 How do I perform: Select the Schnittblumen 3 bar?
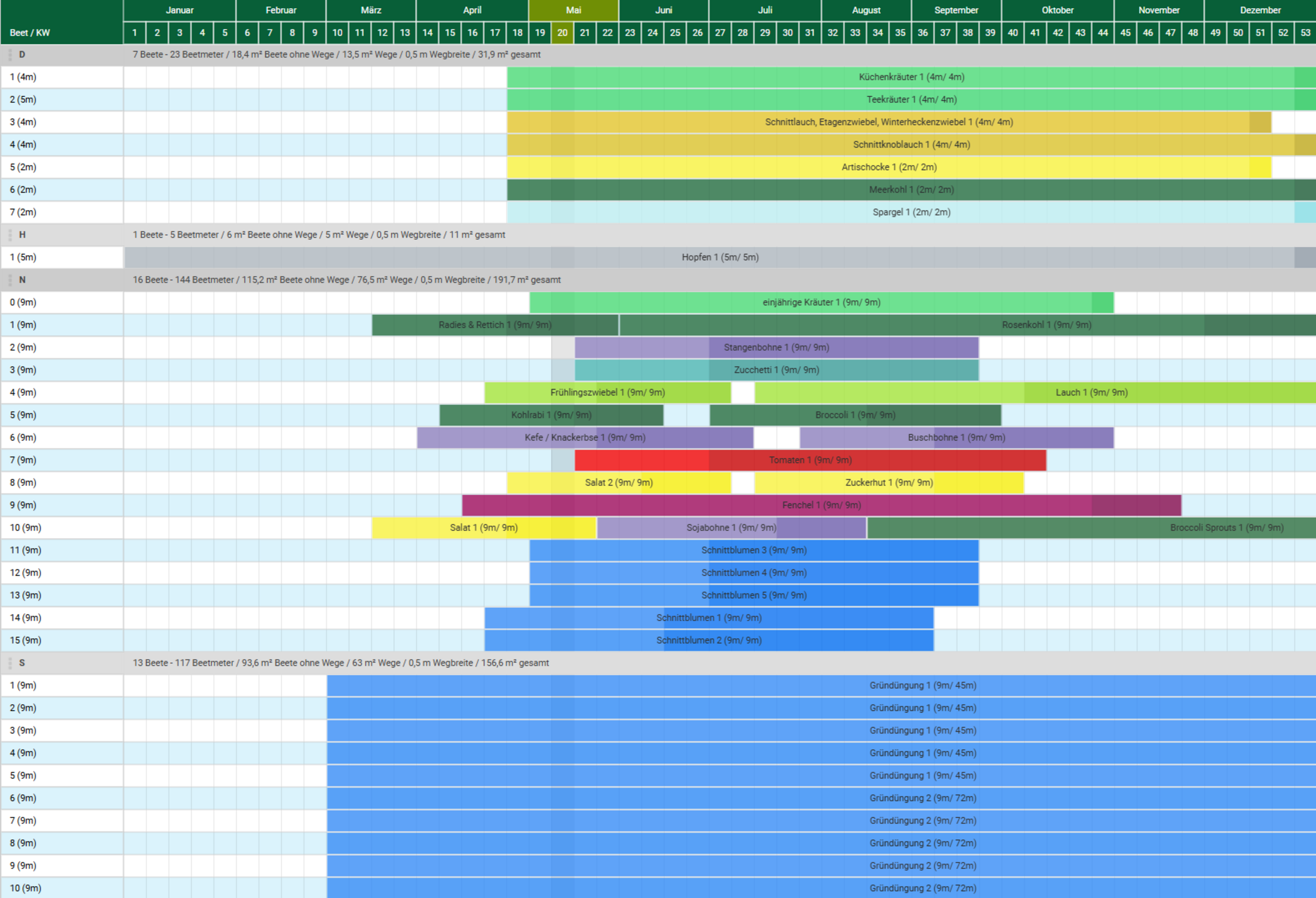pyautogui.click(x=754, y=551)
